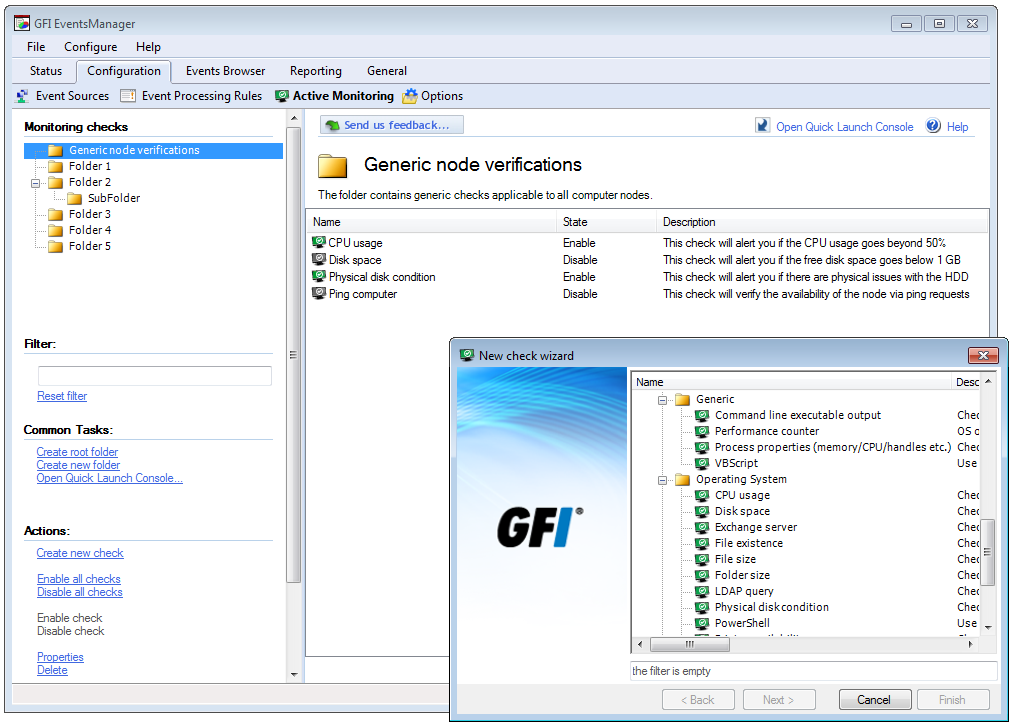Close the New check wizard dialog
The image size is (1014, 726).
tap(984, 355)
